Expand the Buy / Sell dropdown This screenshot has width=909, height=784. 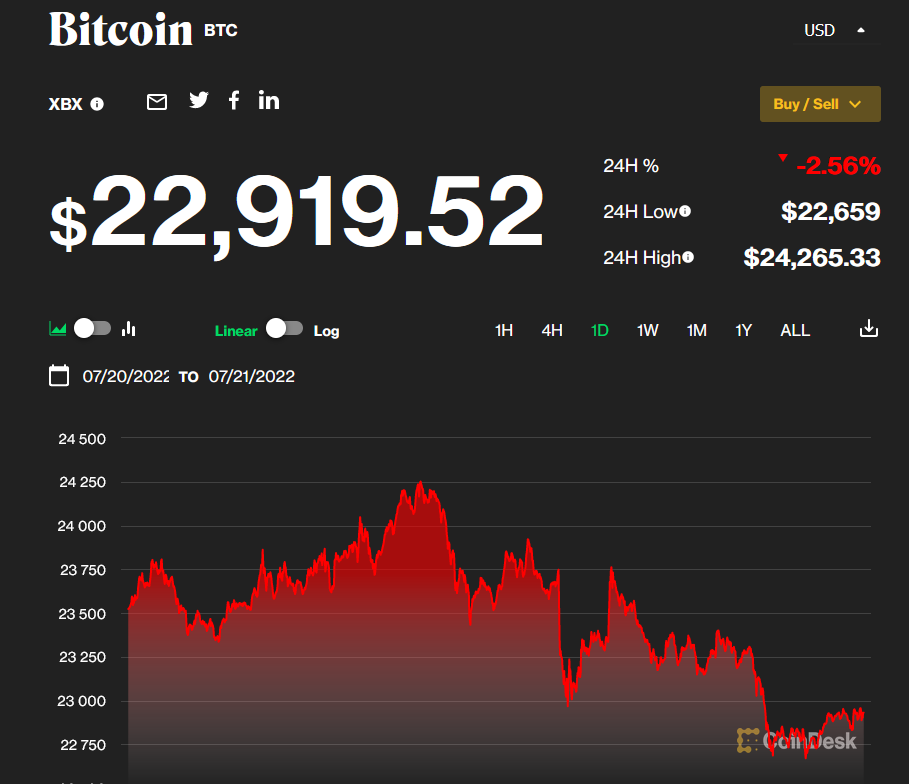point(819,104)
